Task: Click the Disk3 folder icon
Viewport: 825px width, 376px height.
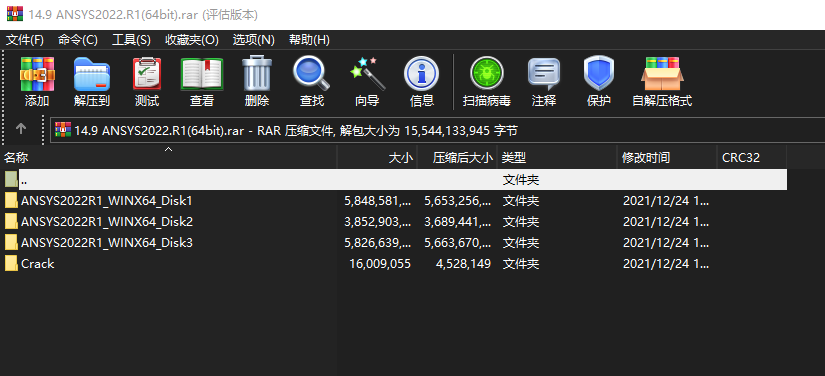Action: coord(11,242)
